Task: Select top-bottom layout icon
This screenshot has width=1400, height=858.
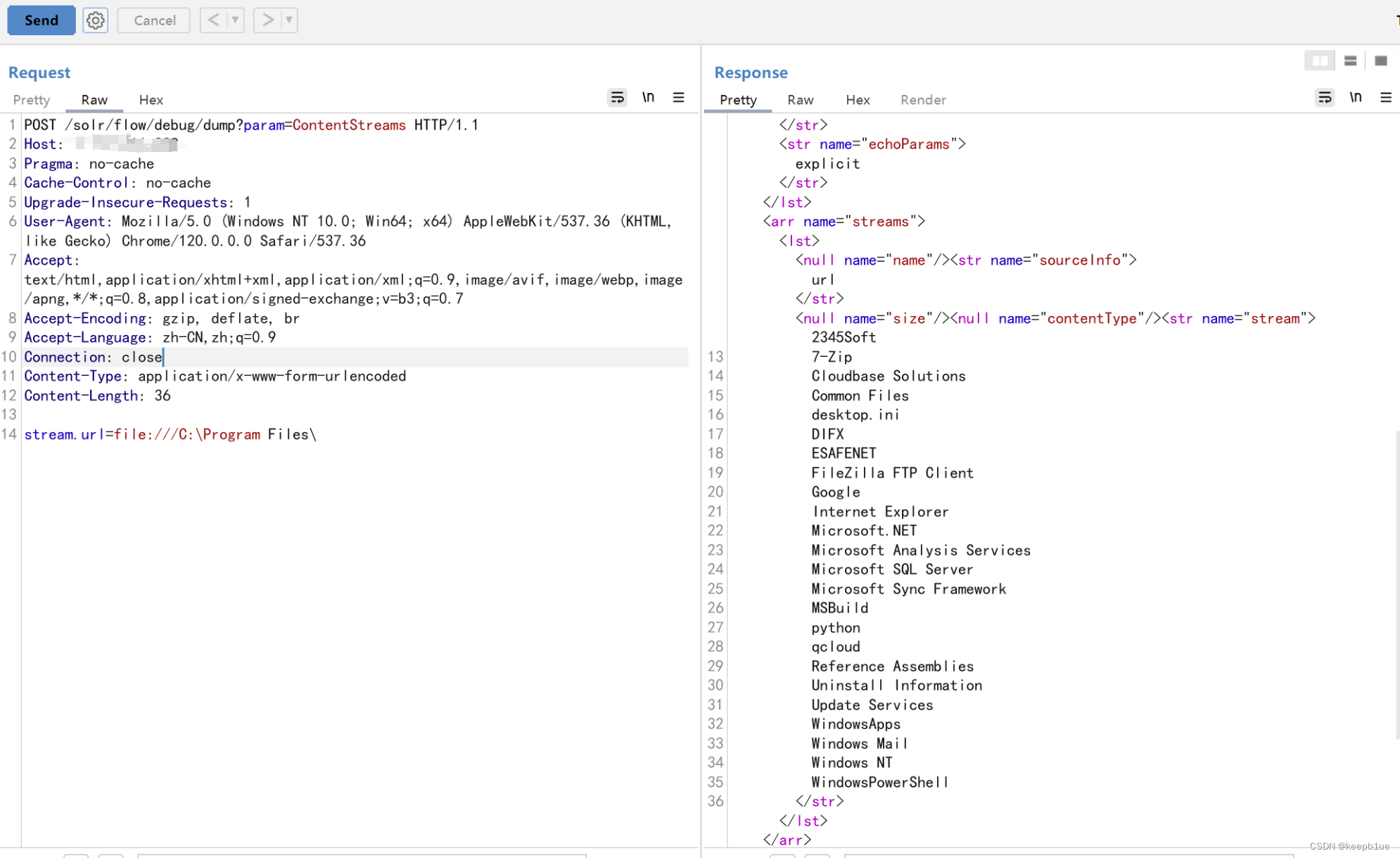Action: [x=1350, y=61]
